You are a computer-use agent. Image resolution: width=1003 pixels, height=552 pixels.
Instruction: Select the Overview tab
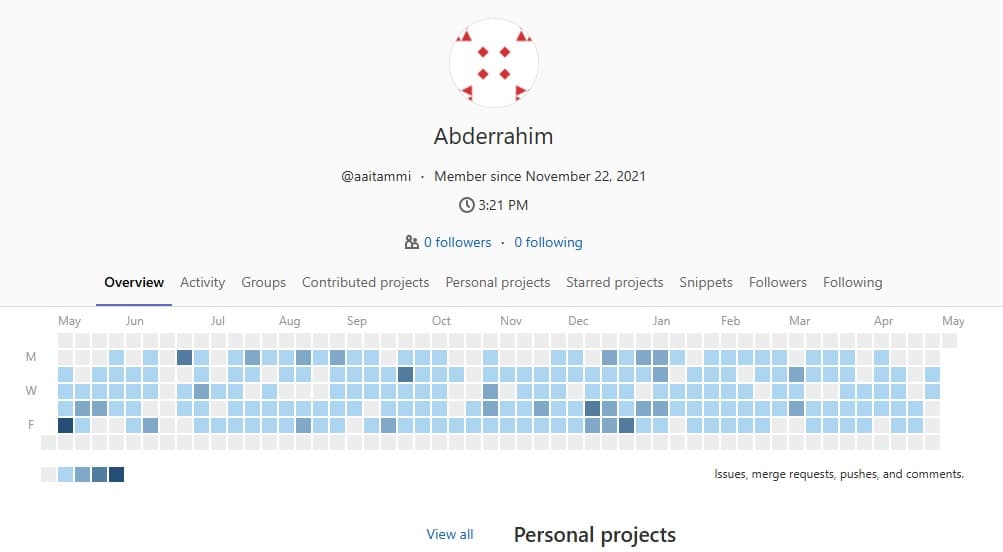click(134, 282)
